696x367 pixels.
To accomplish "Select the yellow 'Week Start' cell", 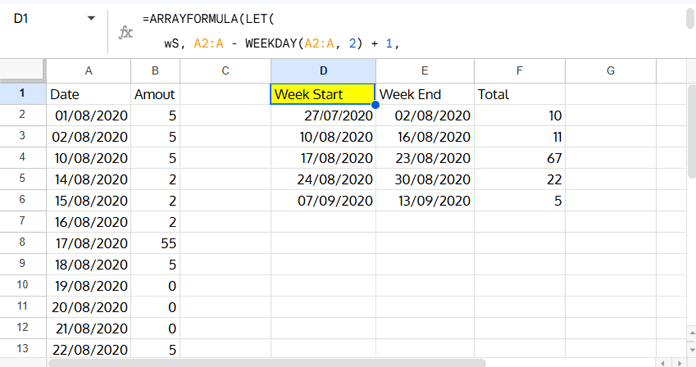I will point(323,94).
